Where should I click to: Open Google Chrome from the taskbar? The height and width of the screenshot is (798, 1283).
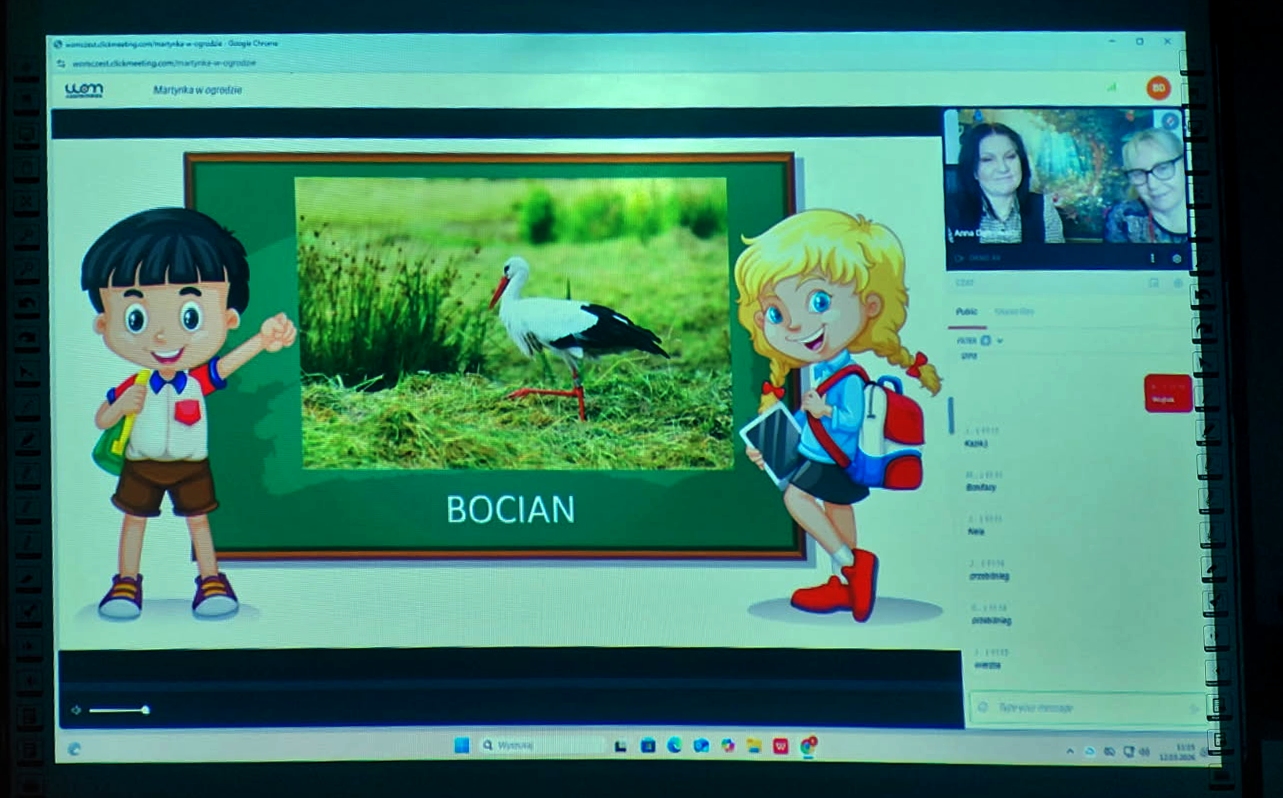click(x=808, y=745)
